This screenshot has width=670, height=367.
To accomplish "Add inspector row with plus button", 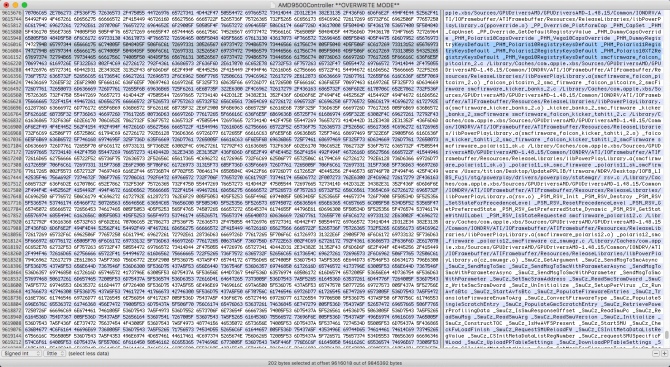I will pos(664,353).
